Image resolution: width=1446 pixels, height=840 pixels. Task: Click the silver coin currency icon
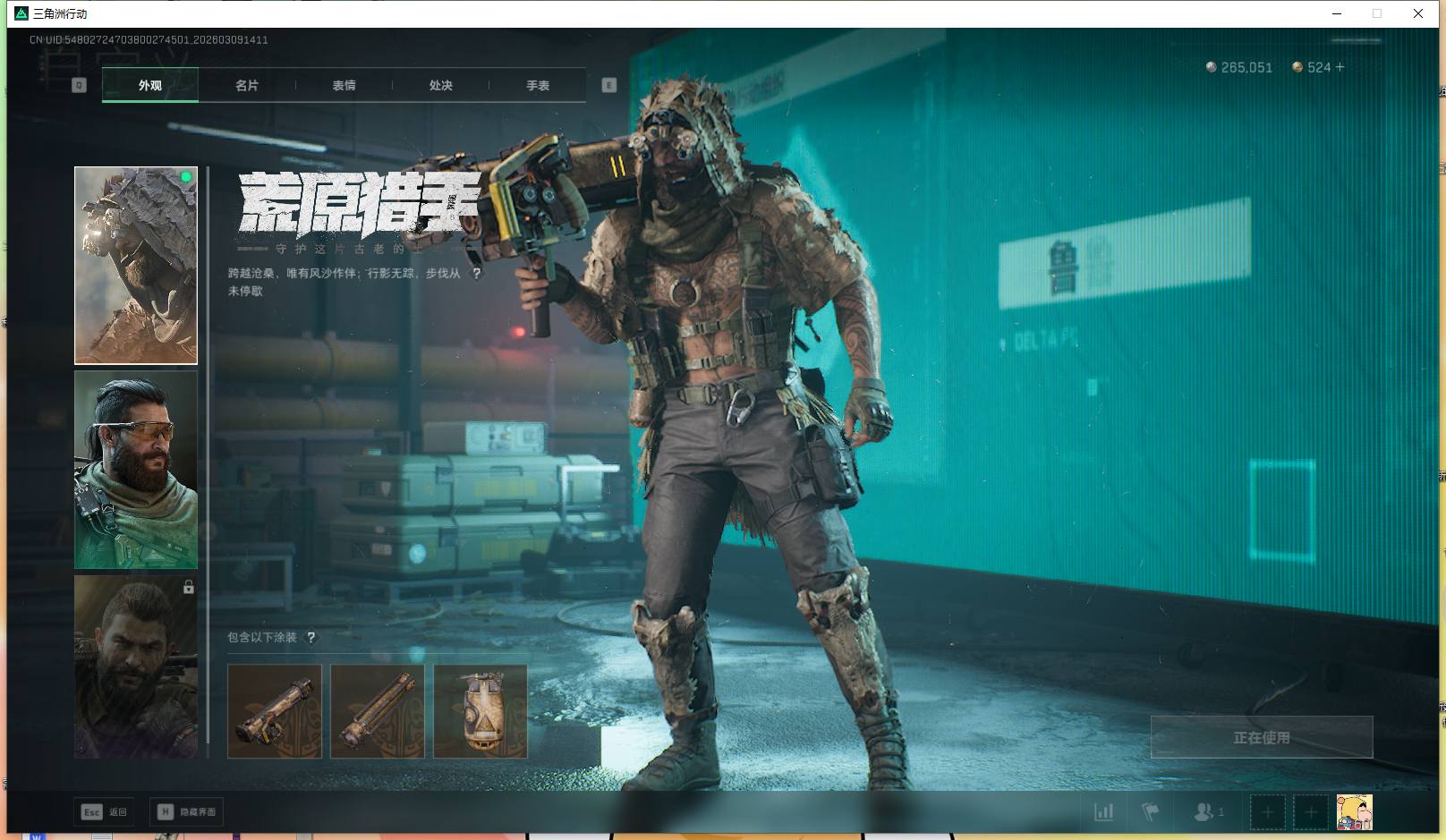pyautogui.click(x=1211, y=67)
